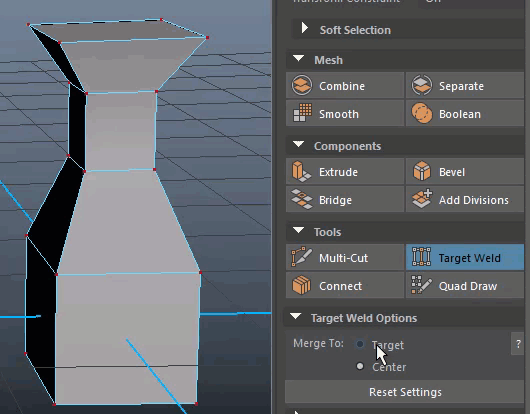Viewport: 530px width, 414px height.
Task: Click the Add Divisions label
Action: 474,200
